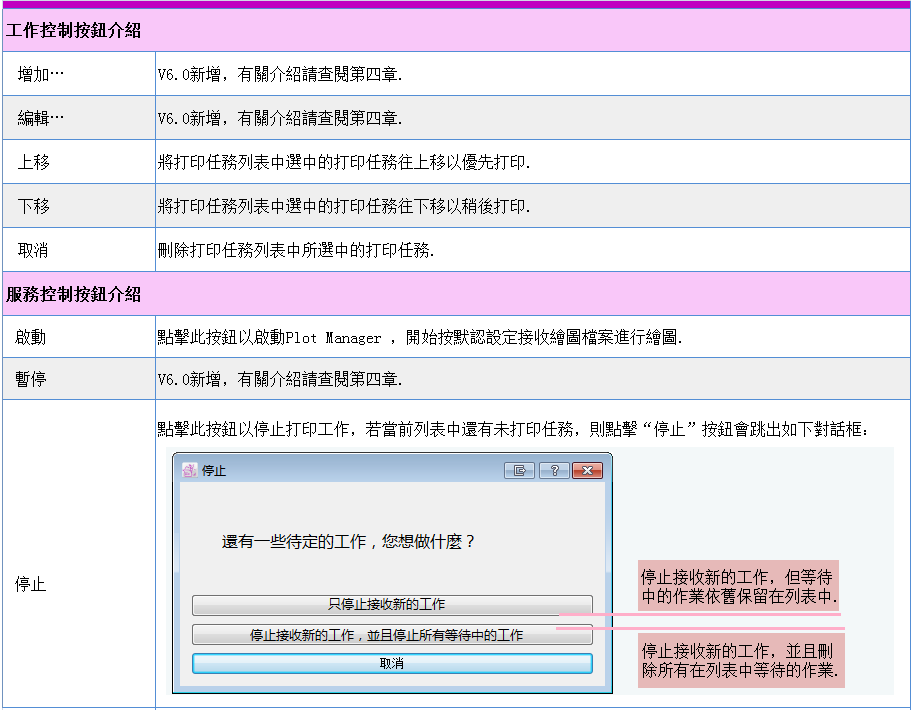Click the 啟動 row label cell
Image resolution: width=916 pixels, height=710 pixels.
pos(30,338)
